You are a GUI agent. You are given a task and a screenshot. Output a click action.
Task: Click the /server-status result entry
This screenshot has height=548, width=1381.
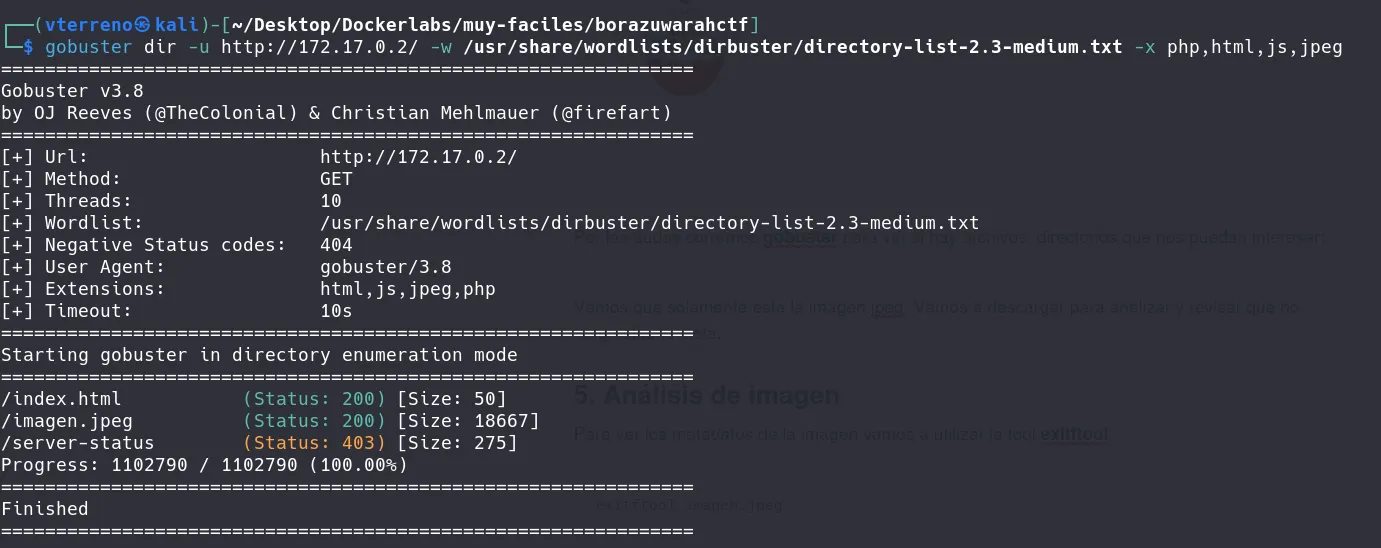(78, 443)
